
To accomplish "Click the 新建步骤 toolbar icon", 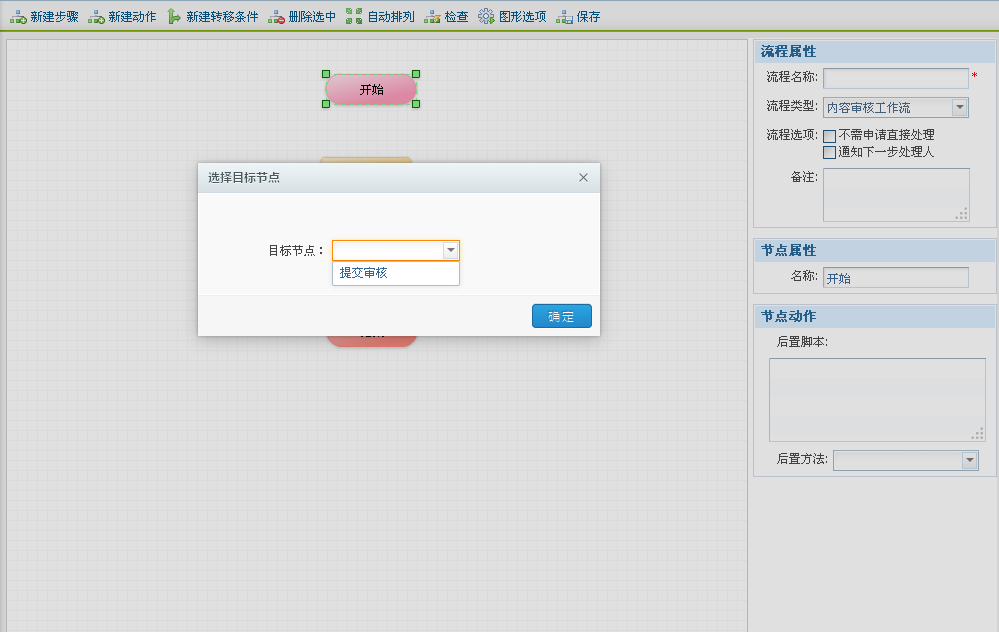I will (18, 17).
